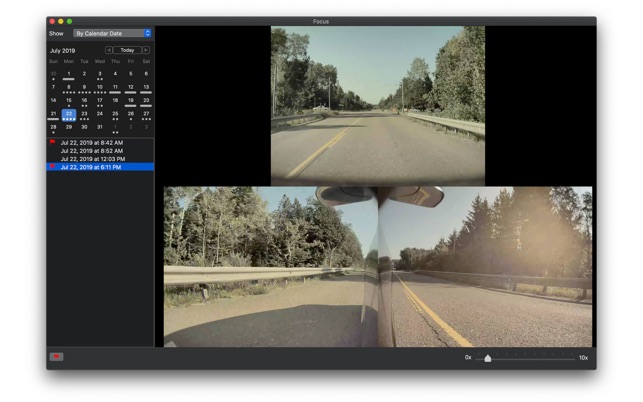Screen dimensions: 643x402
Task: Toggle the flag button in bottom bar
Action: click(x=54, y=356)
